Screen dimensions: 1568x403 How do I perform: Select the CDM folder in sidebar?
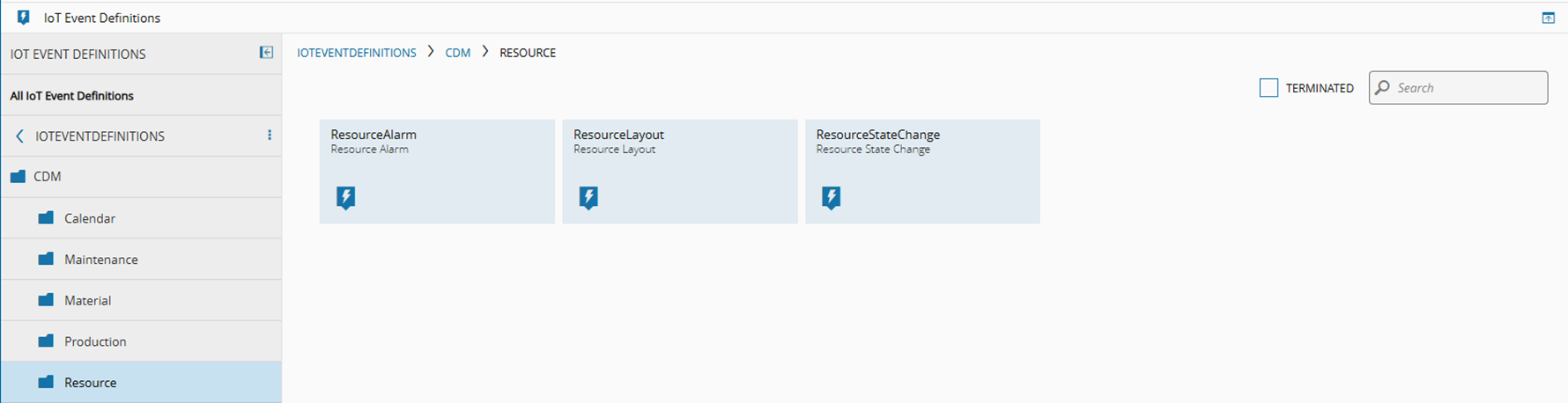(141, 177)
